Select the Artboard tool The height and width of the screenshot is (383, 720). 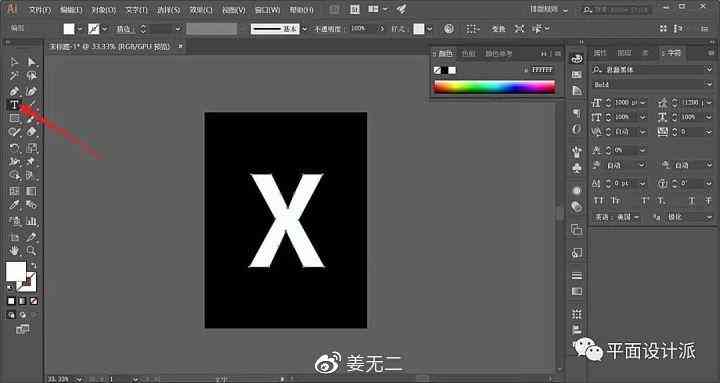pyautogui.click(x=14, y=237)
